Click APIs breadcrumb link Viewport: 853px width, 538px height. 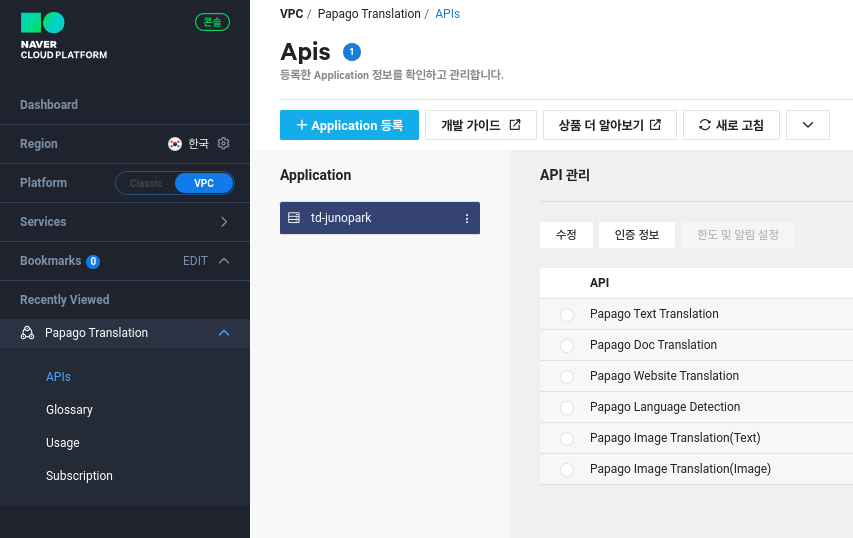pyautogui.click(x=447, y=14)
